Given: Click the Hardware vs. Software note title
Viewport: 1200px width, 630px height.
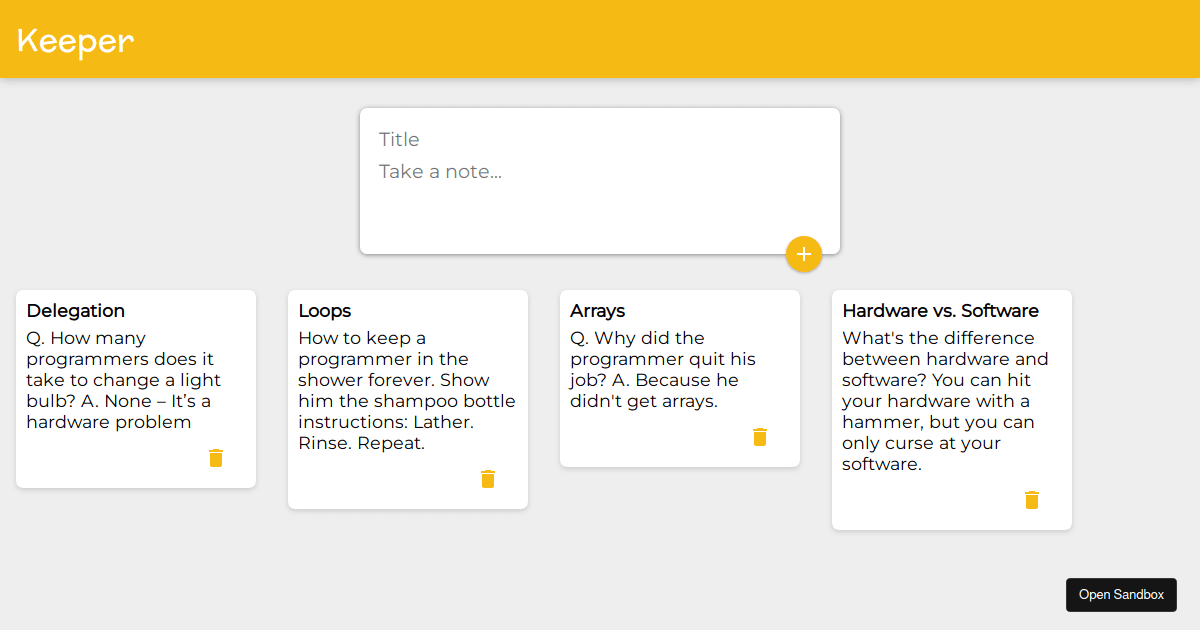Looking at the screenshot, I should 940,311.
